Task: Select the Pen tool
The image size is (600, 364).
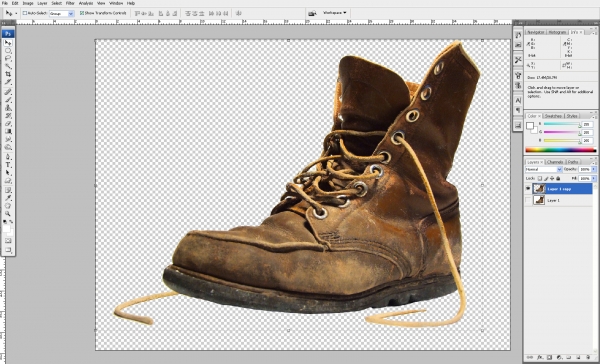Action: 8,157
